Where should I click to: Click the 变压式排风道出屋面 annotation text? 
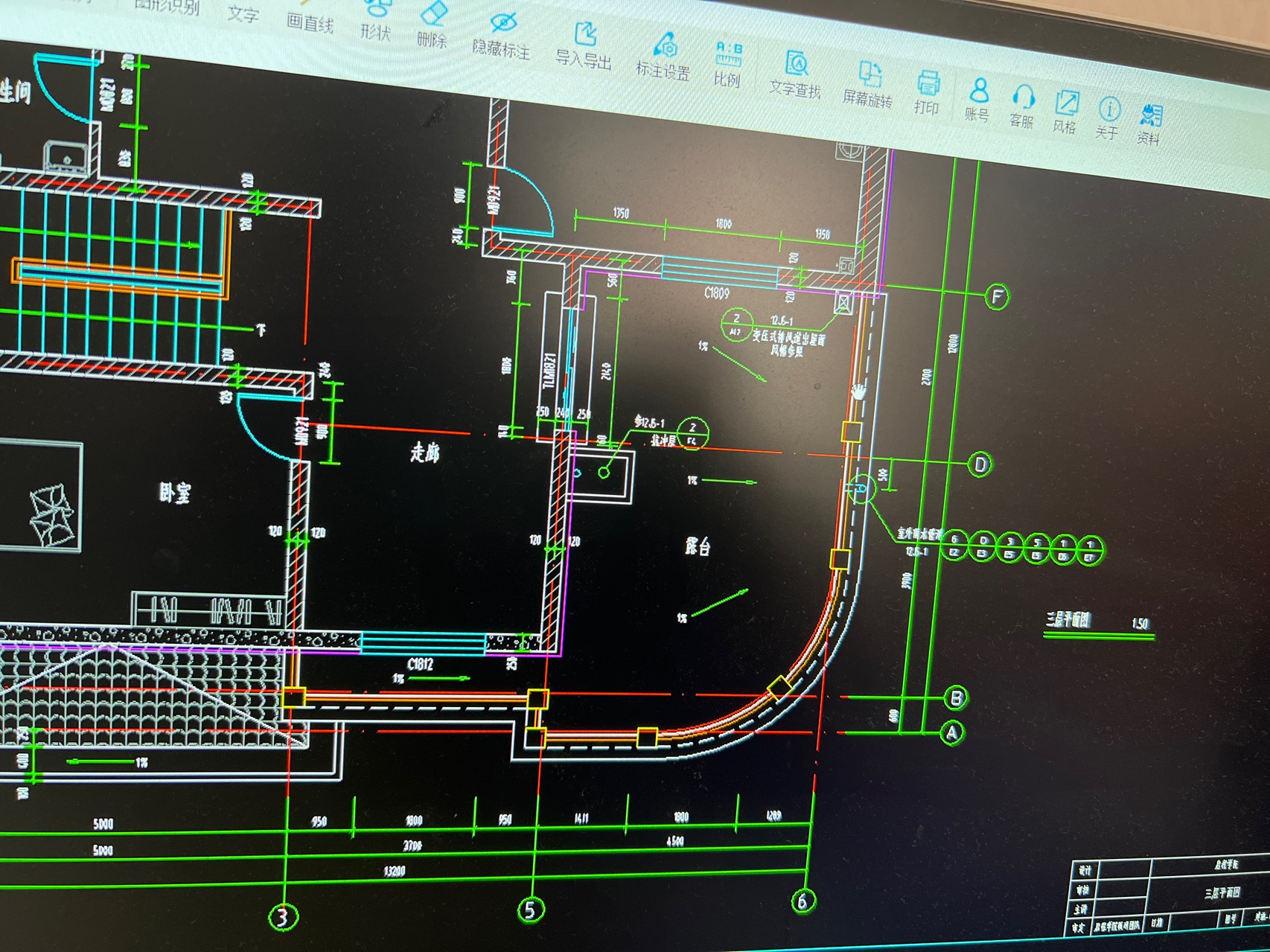point(788,337)
